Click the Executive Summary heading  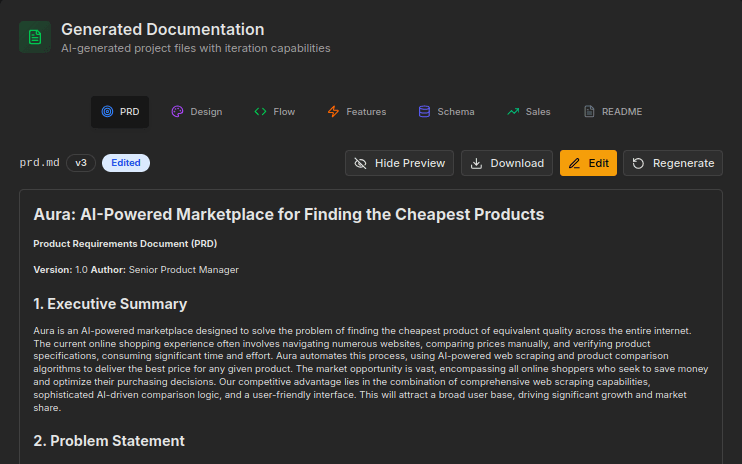[x=110, y=304]
